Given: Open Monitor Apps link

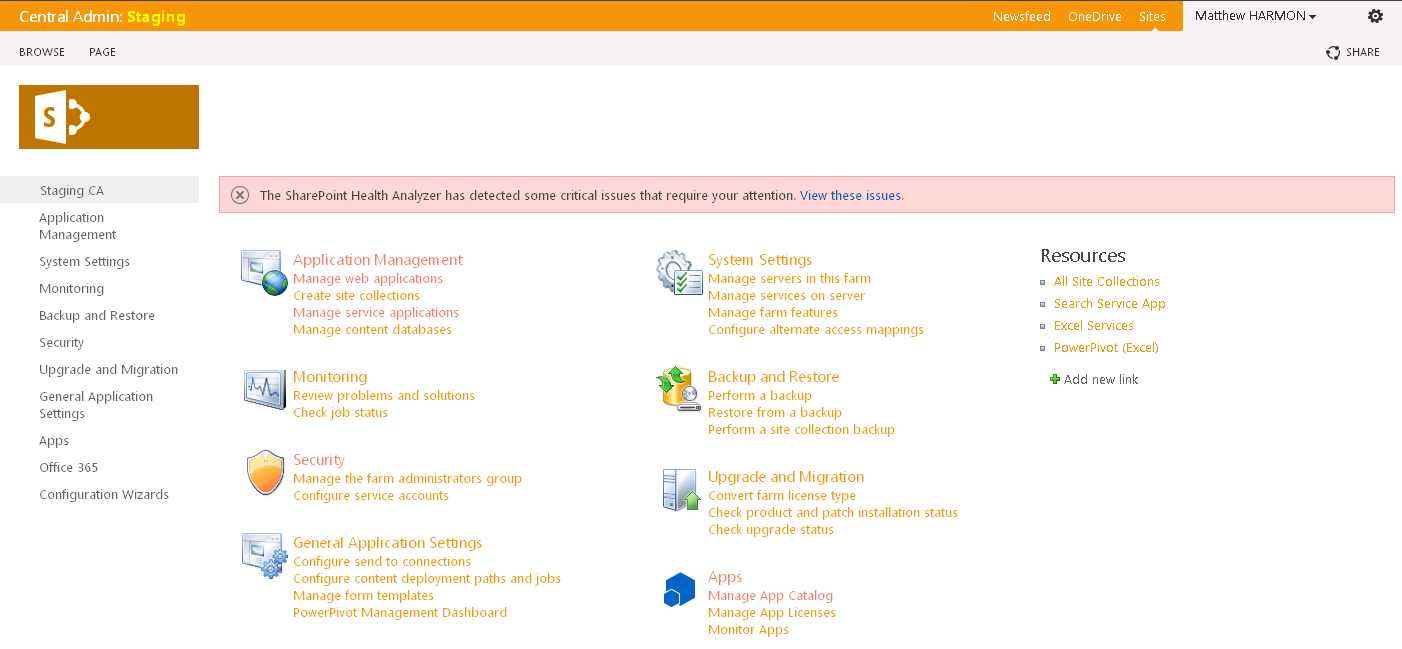Looking at the screenshot, I should (x=748, y=630).
